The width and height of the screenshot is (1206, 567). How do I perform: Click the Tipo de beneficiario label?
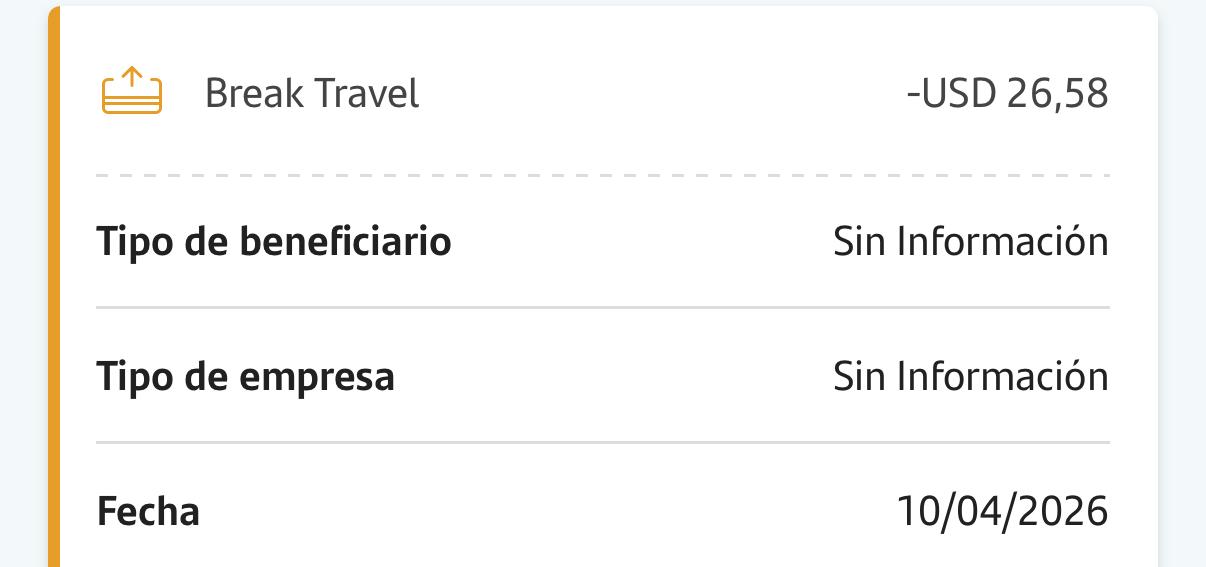tap(273, 242)
